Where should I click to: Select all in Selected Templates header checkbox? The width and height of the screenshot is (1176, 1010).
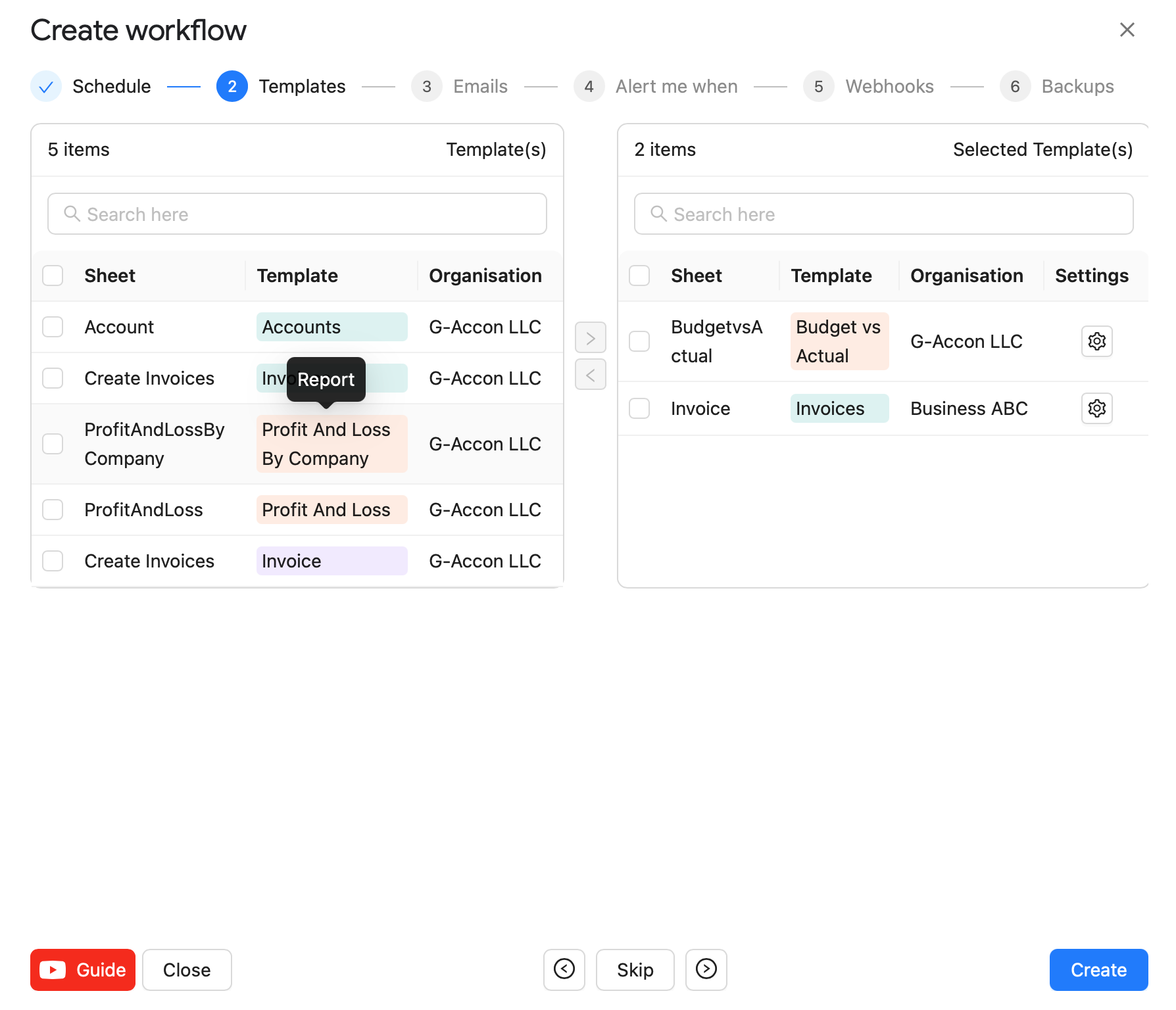(x=639, y=276)
